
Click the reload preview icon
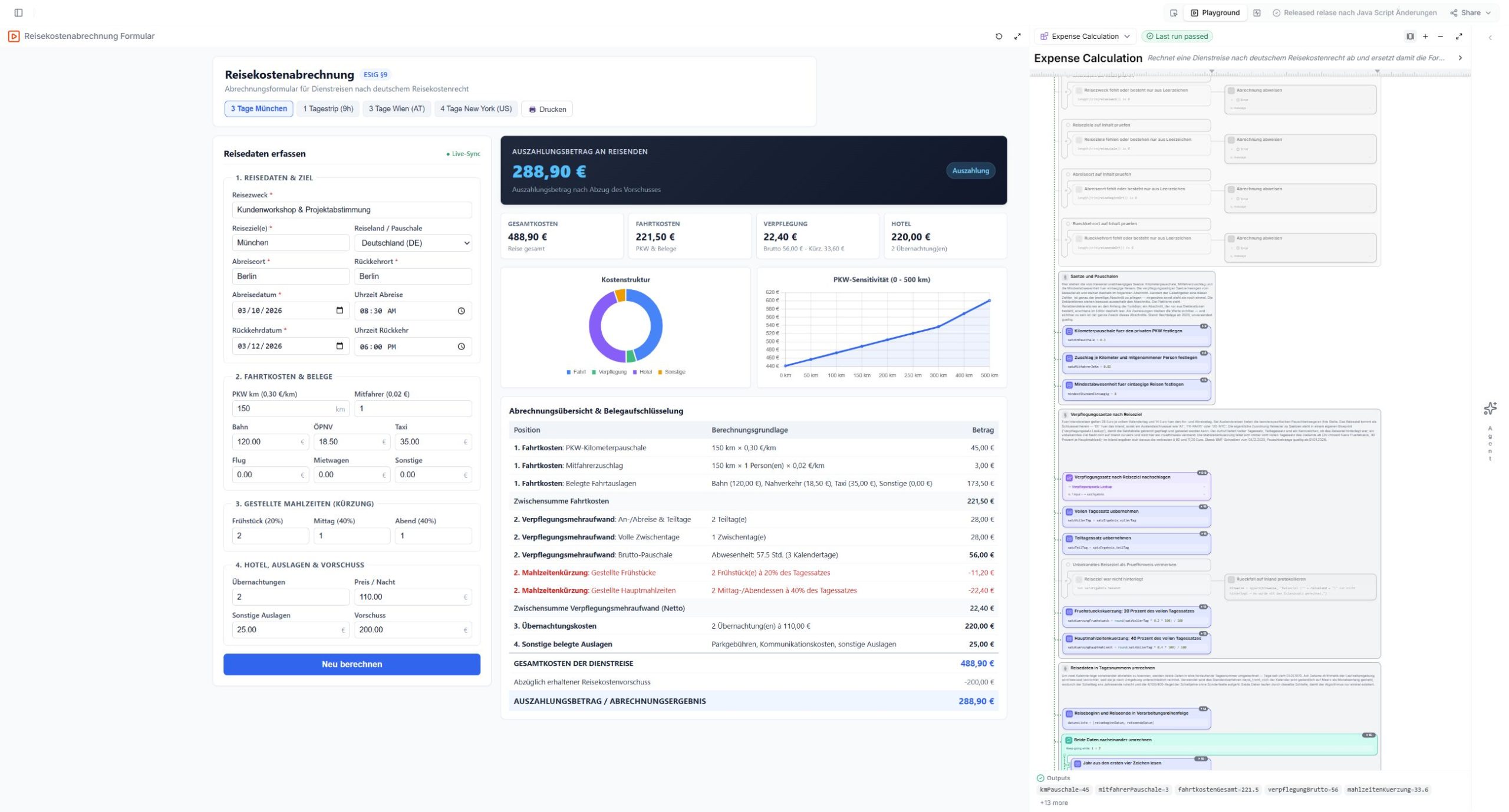point(999,37)
